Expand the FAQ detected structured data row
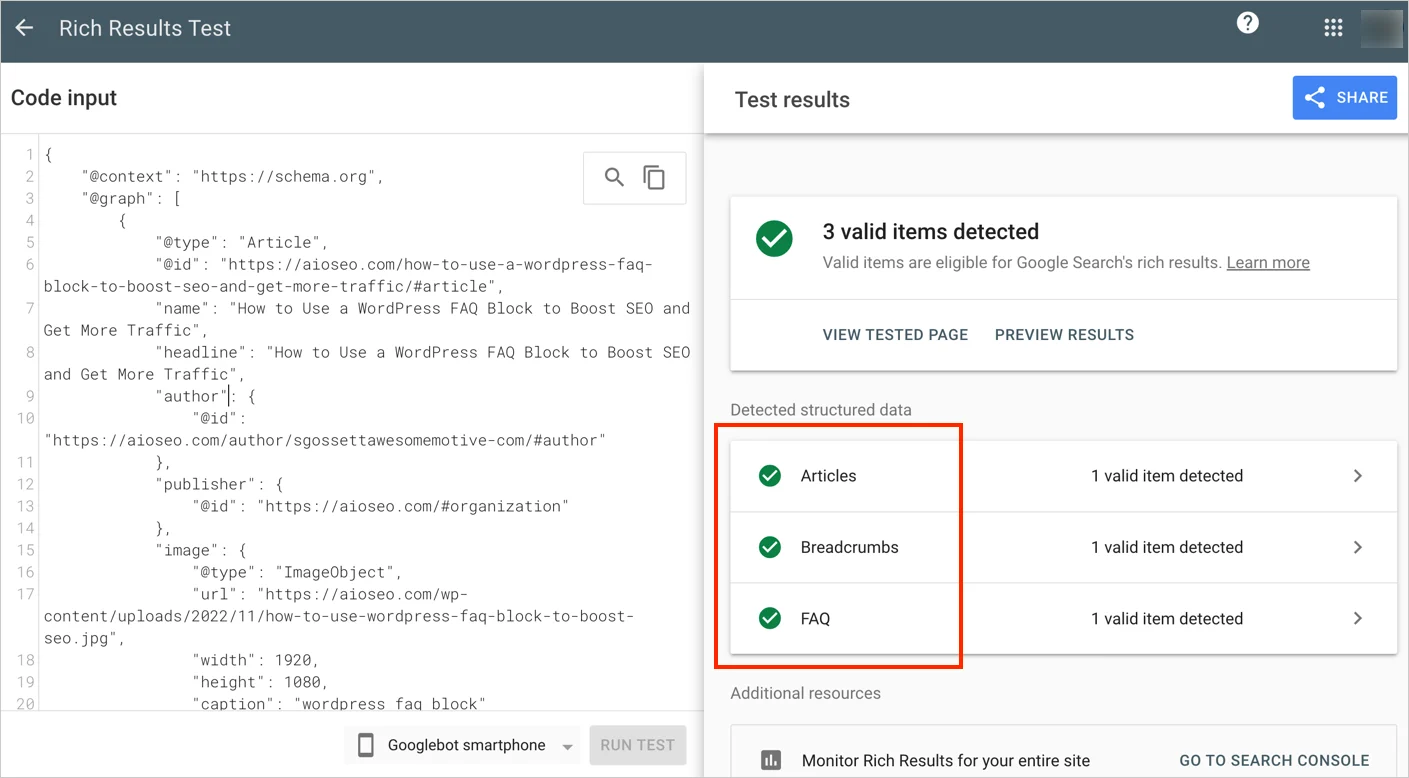1409x778 pixels. click(1357, 618)
